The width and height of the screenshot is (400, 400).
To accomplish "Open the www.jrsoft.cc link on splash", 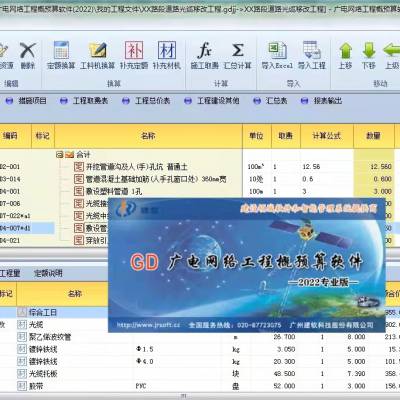I will [x=148, y=325].
